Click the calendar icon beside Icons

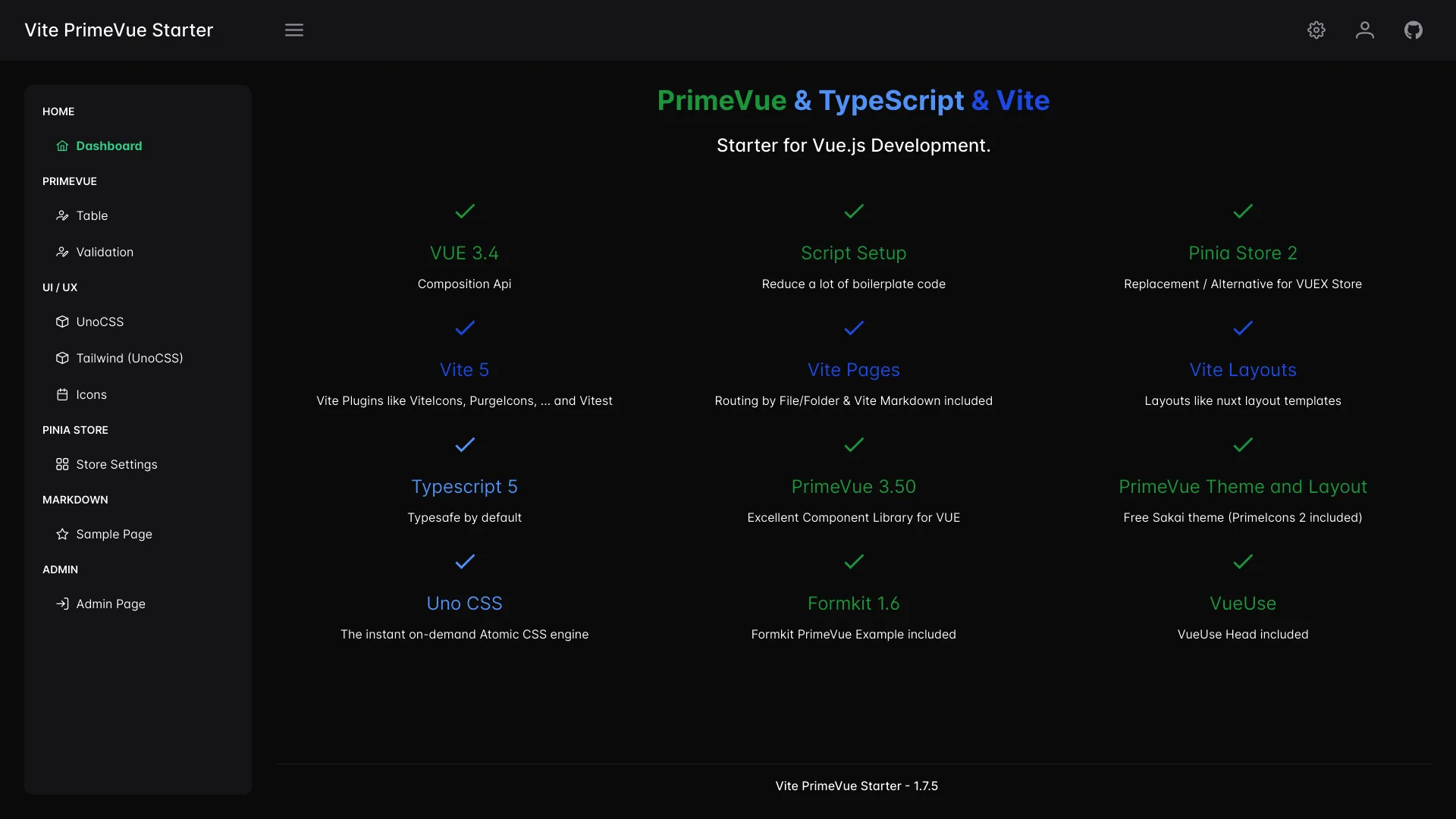coord(62,395)
